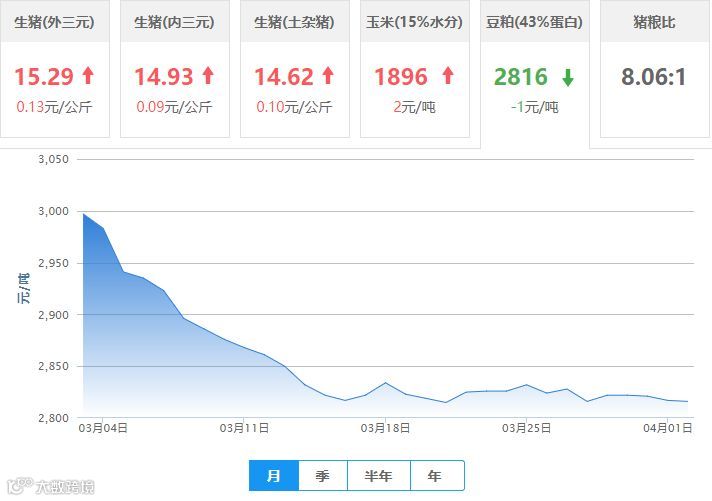Click the 2,950 y-axis label

click(x=53, y=263)
